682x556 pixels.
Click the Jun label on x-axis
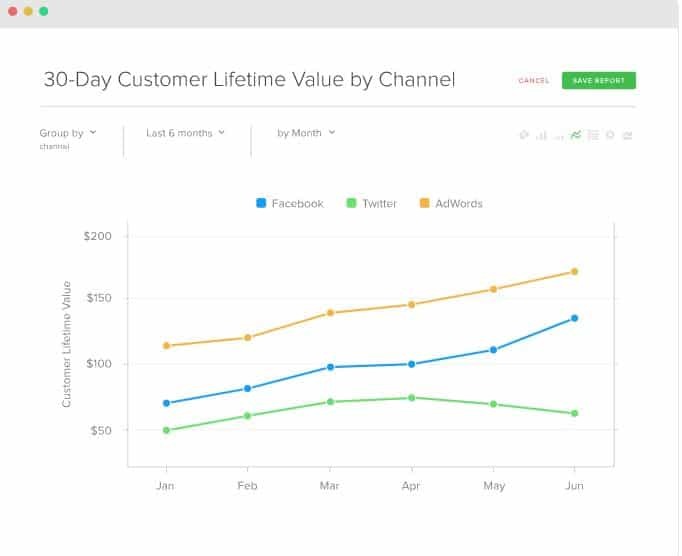pos(574,485)
